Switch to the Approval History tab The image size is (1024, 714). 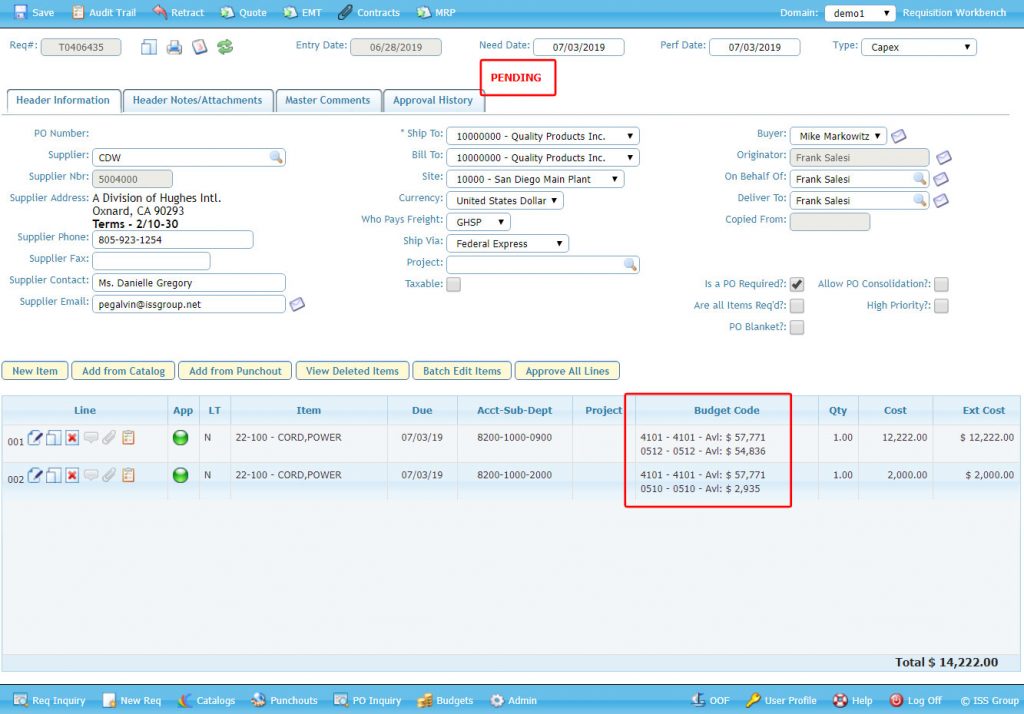[x=434, y=100]
